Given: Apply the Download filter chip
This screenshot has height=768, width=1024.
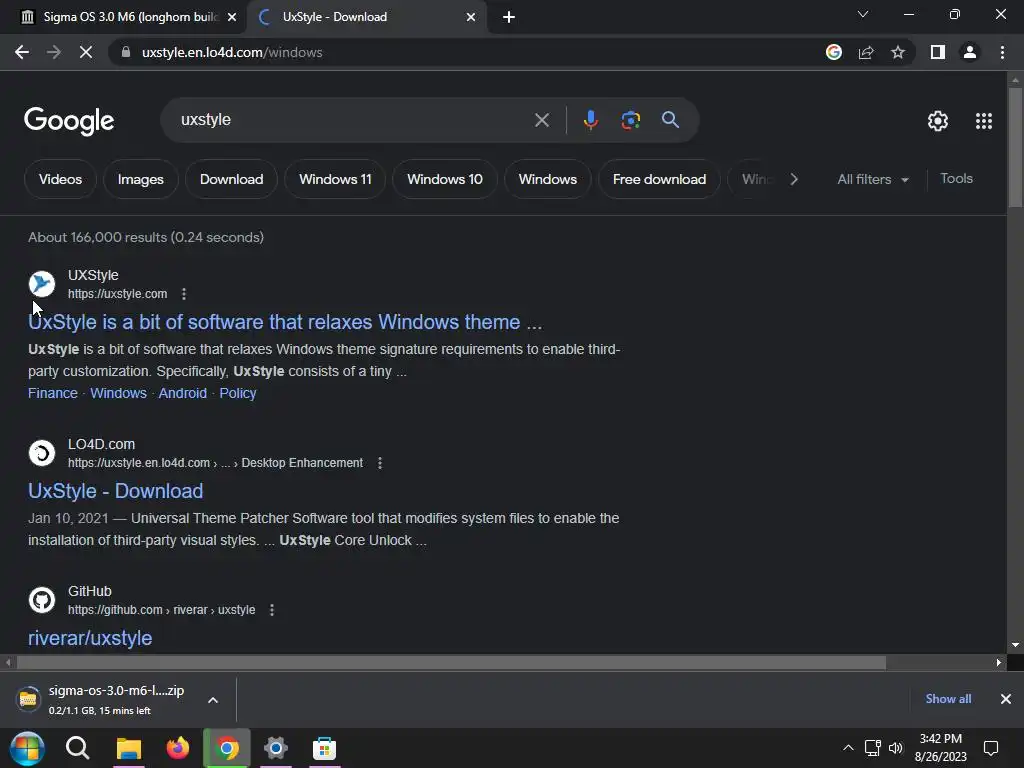Looking at the screenshot, I should click(x=231, y=179).
